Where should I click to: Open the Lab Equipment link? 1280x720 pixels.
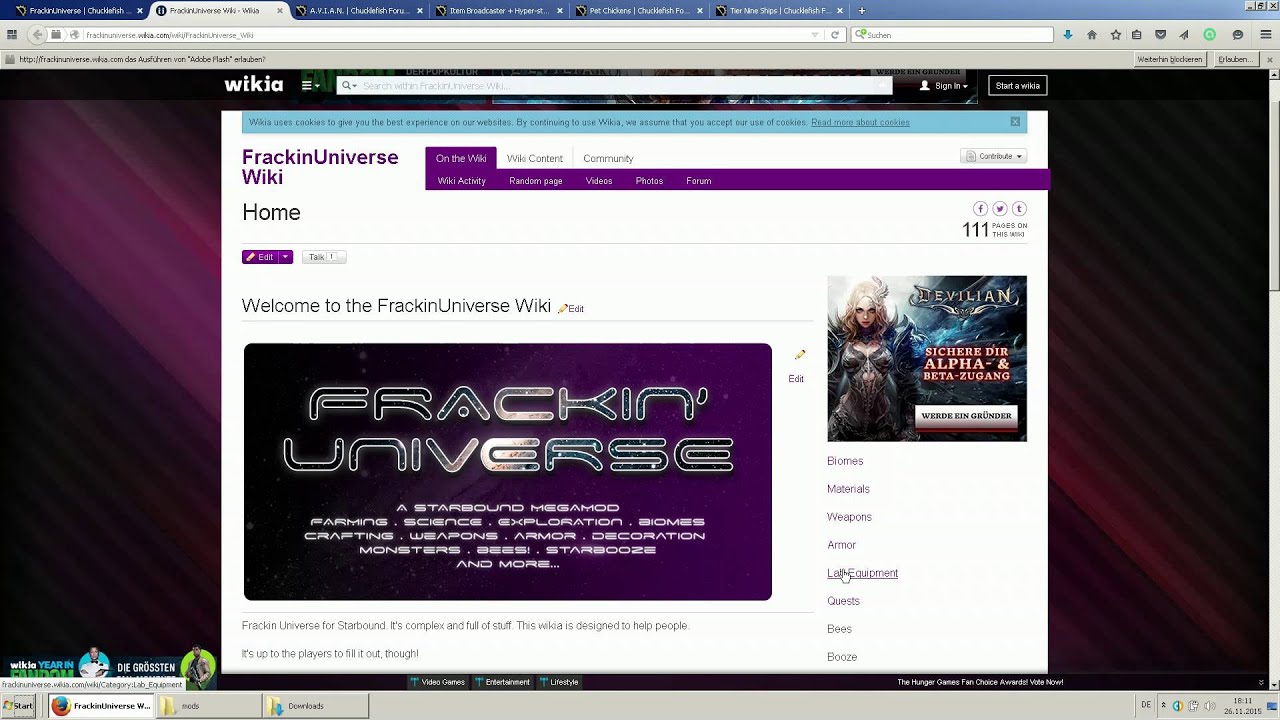coord(862,573)
